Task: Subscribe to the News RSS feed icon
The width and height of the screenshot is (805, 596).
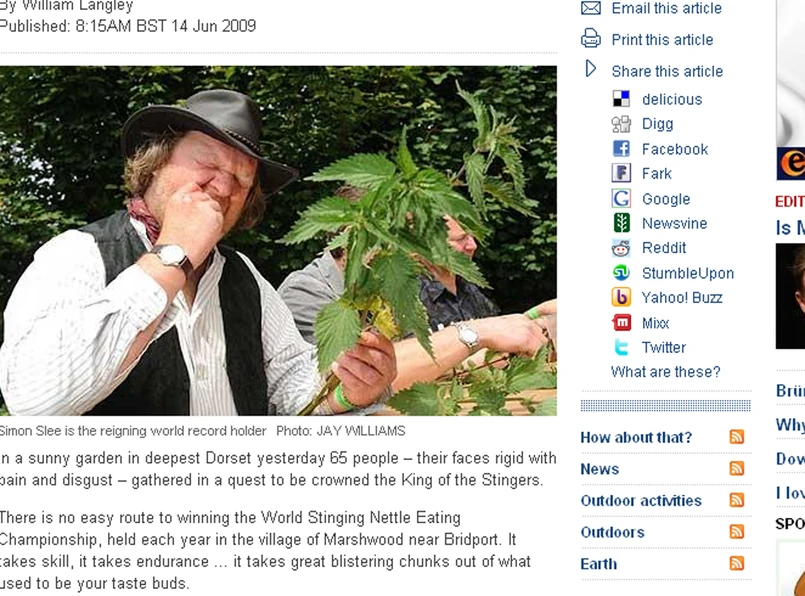Action: pos(737,468)
